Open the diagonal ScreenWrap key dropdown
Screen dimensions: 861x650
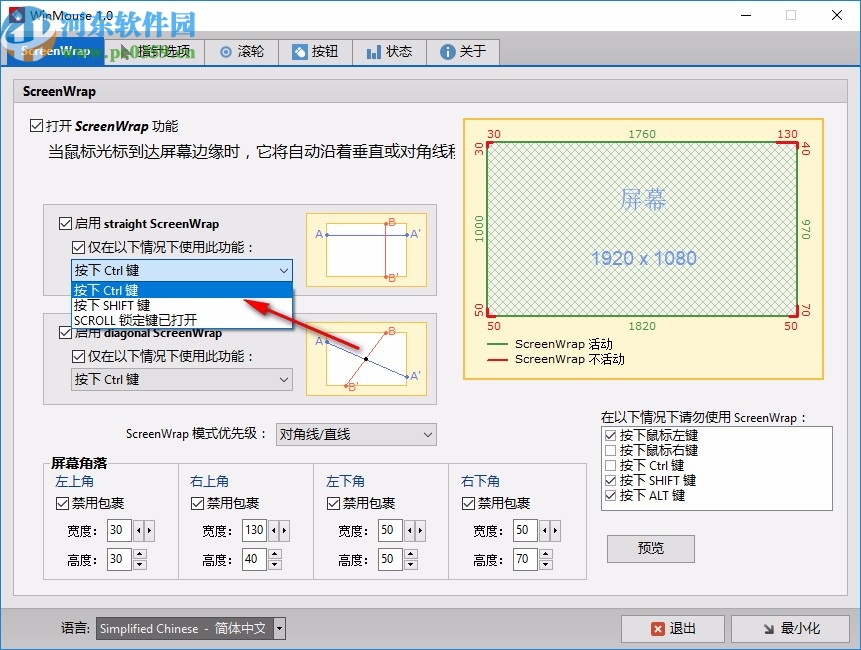tap(182, 380)
